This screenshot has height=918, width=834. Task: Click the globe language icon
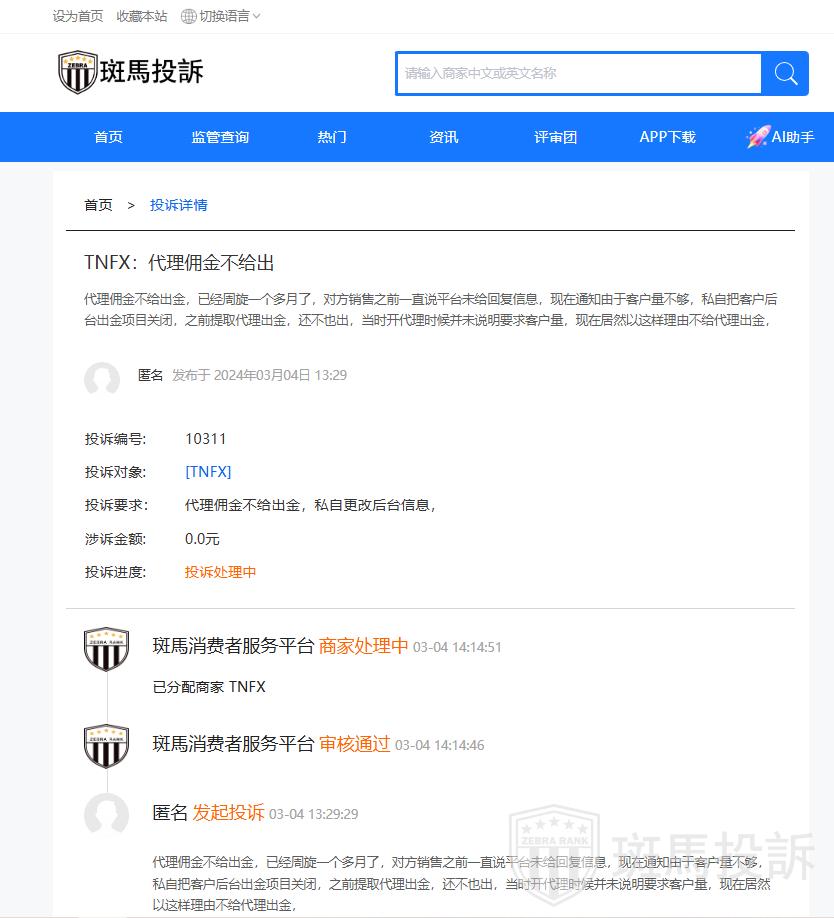point(189,16)
